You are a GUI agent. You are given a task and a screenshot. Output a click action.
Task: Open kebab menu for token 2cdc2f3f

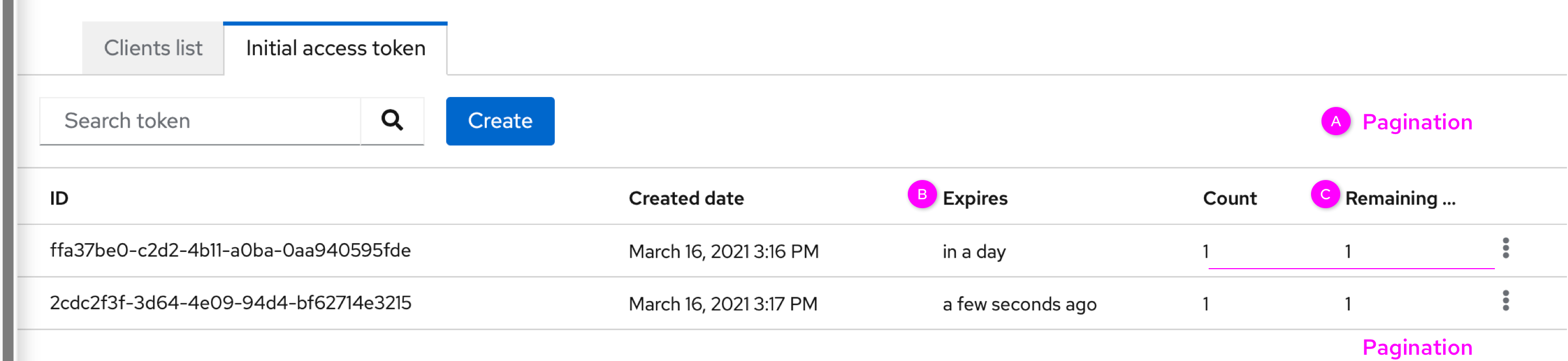1505,301
